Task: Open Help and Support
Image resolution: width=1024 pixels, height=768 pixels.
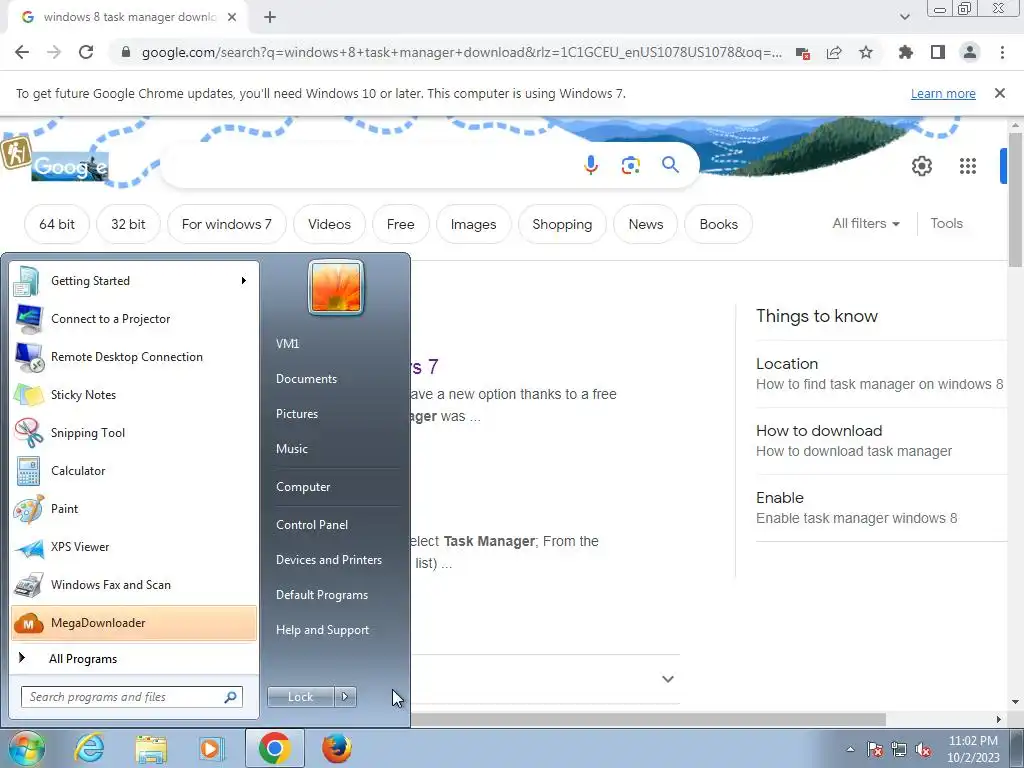Action: [323, 630]
